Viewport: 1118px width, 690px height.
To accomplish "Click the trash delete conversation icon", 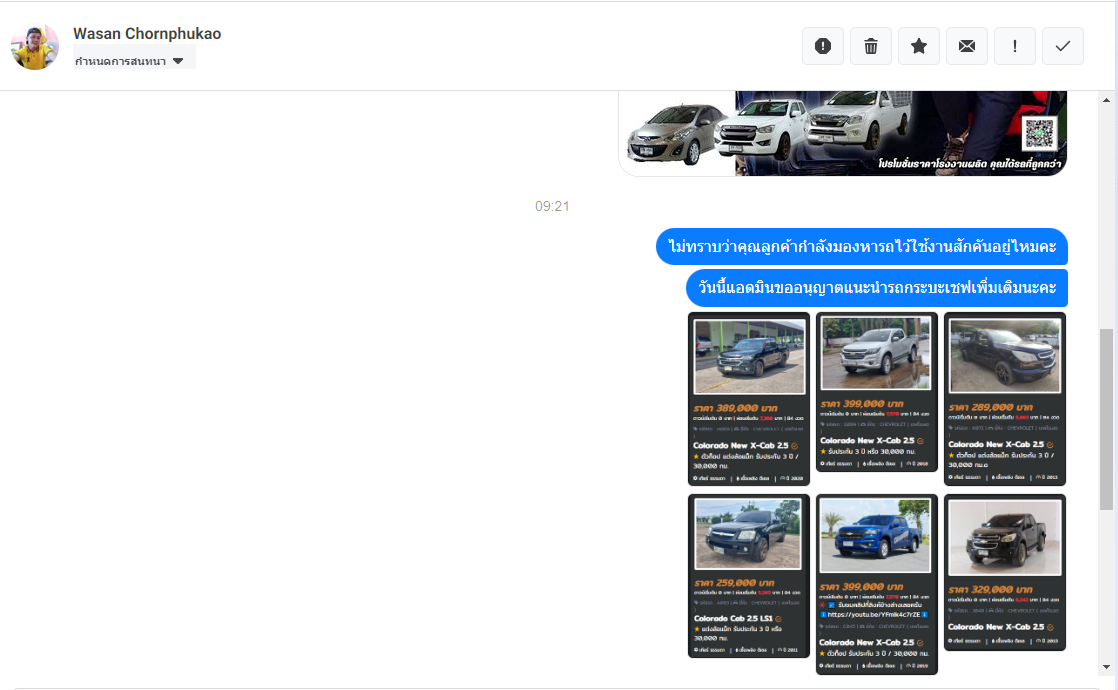I will click(871, 46).
